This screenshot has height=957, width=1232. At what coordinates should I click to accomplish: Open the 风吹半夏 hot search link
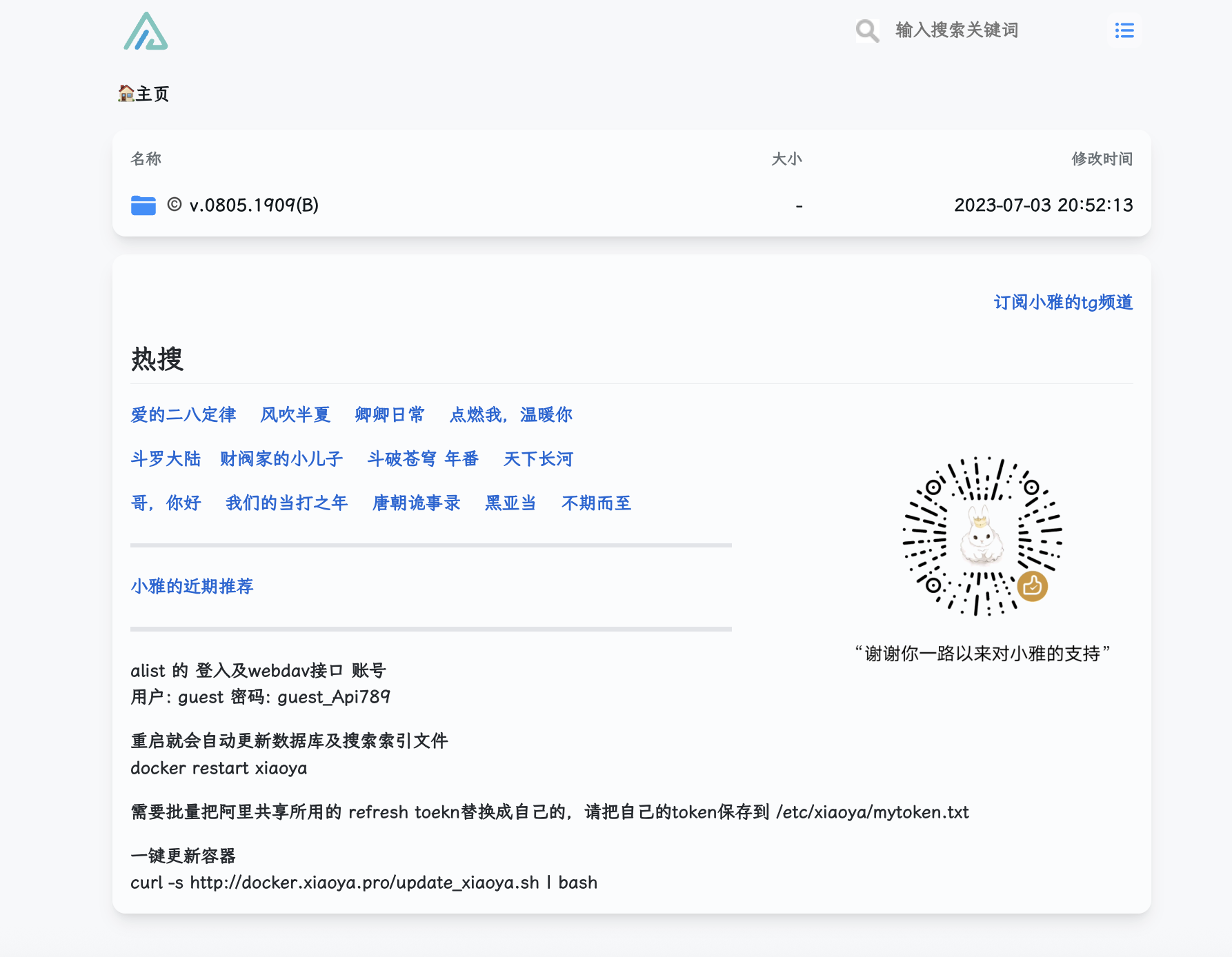(x=295, y=415)
